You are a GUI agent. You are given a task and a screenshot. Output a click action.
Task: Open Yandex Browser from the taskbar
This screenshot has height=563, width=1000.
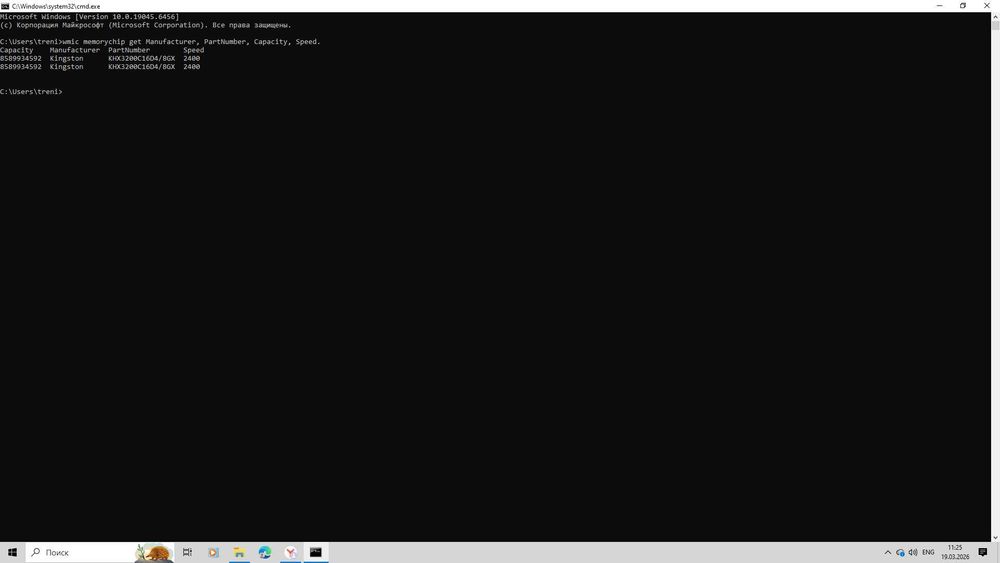click(290, 552)
